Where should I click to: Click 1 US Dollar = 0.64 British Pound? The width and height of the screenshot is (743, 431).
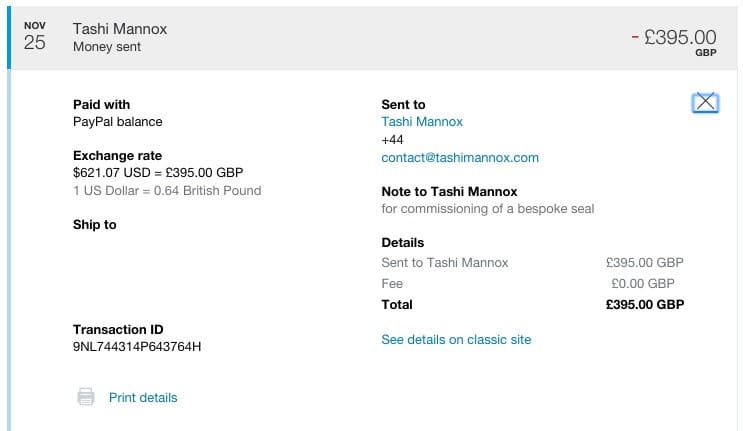click(x=167, y=190)
